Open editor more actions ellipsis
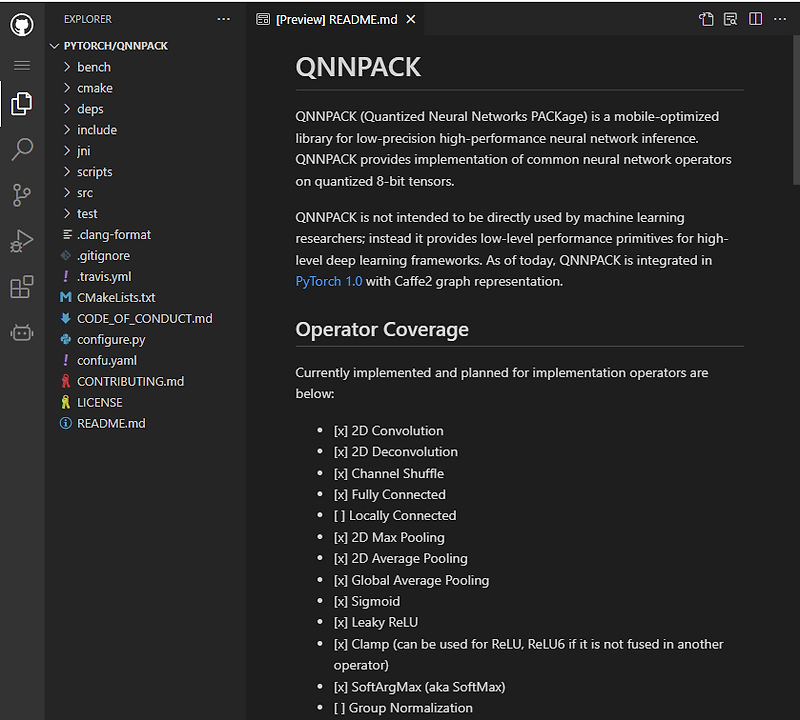The height and width of the screenshot is (720, 800). click(x=780, y=19)
